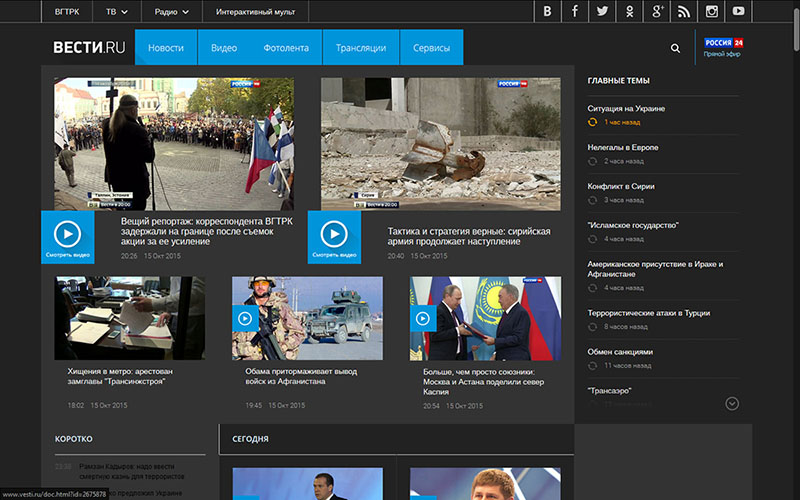800x500 pixels.
Task: Switch to the Трансляции tab
Action: pyautogui.click(x=361, y=47)
